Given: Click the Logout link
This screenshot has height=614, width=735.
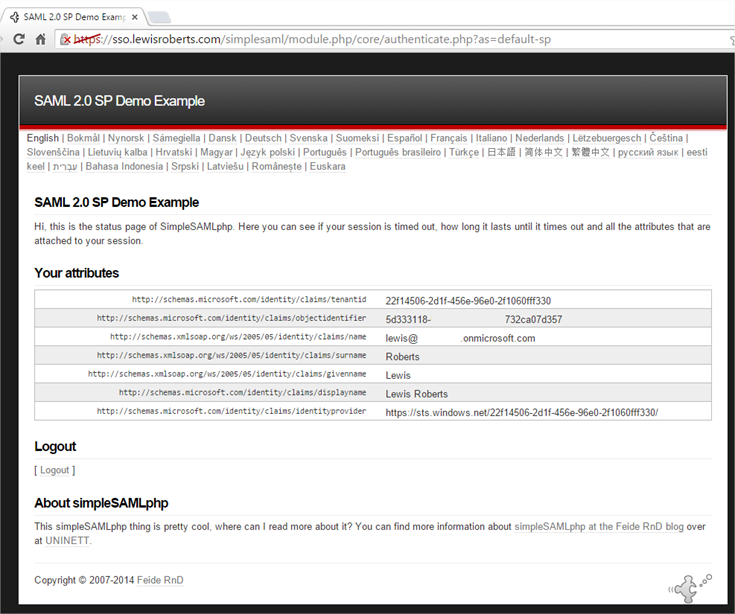Looking at the screenshot, I should pyautogui.click(x=54, y=470).
